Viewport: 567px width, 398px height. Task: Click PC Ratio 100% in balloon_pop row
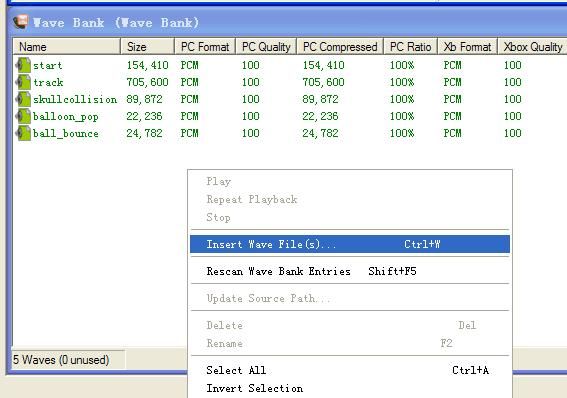pyautogui.click(x=402, y=116)
